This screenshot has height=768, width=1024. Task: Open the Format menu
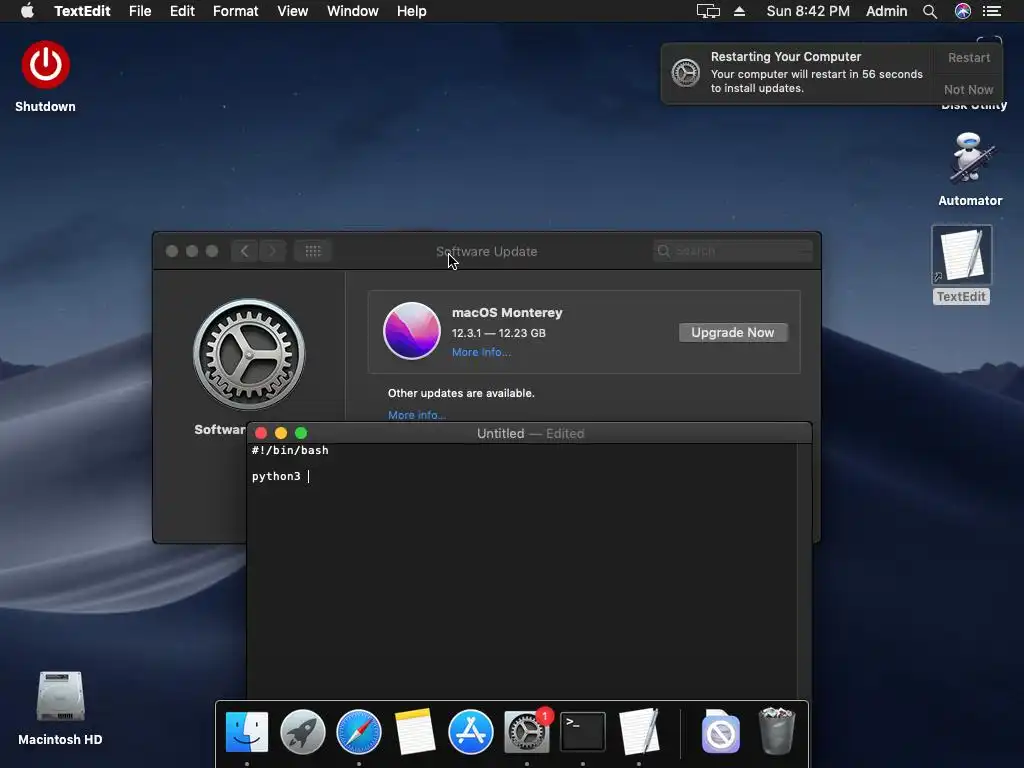tap(236, 11)
